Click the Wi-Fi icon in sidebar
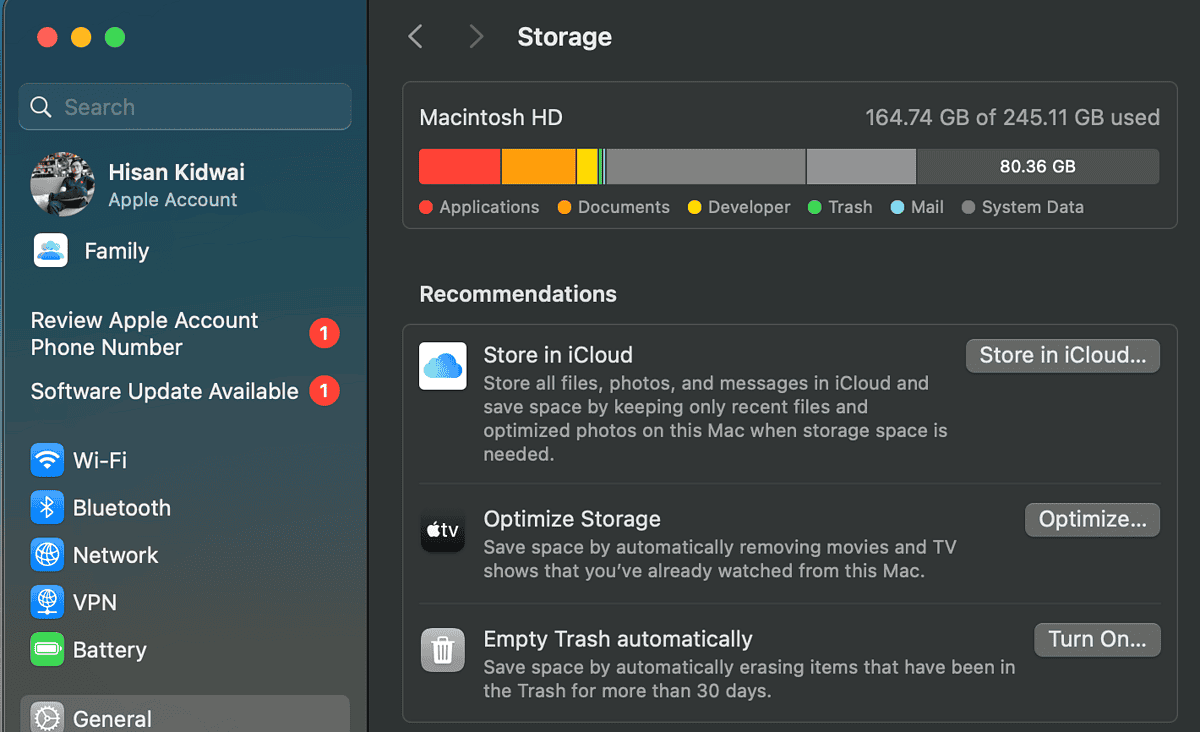 (x=47, y=460)
